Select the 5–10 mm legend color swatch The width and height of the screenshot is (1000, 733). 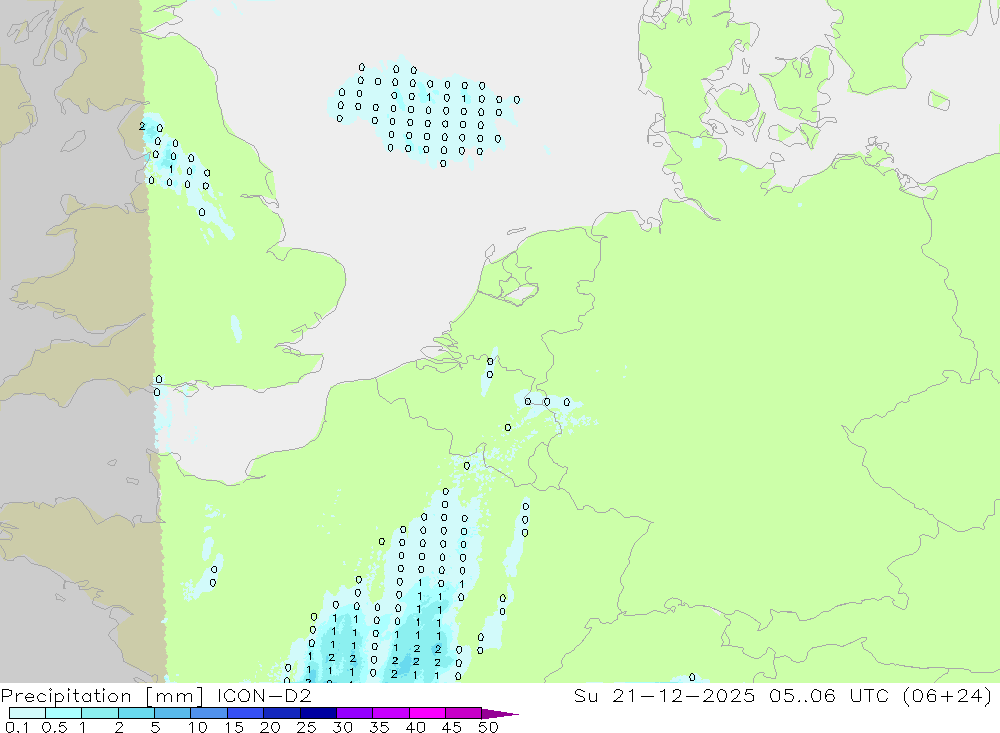point(173,713)
